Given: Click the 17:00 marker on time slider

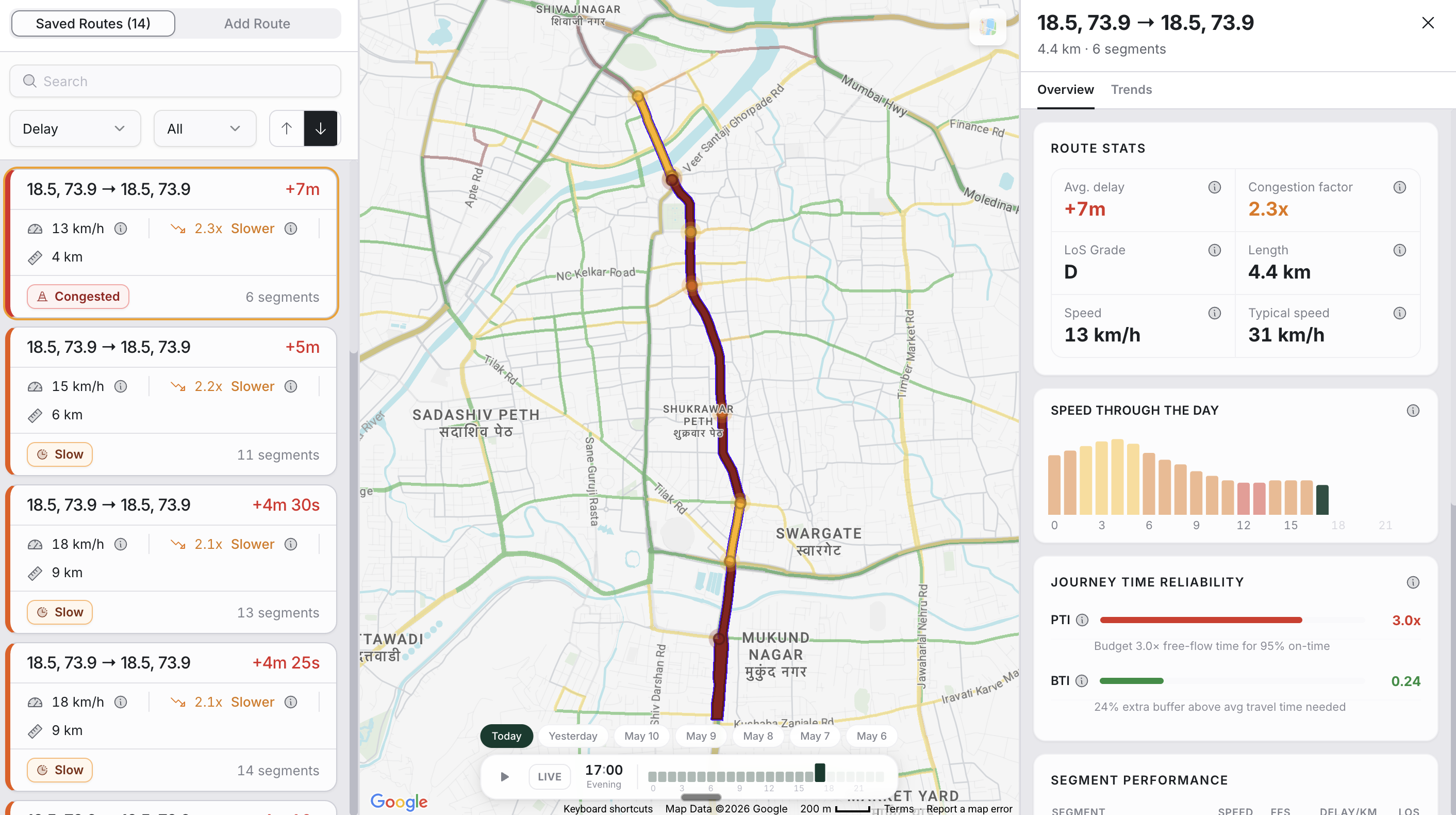Looking at the screenshot, I should click(x=820, y=773).
